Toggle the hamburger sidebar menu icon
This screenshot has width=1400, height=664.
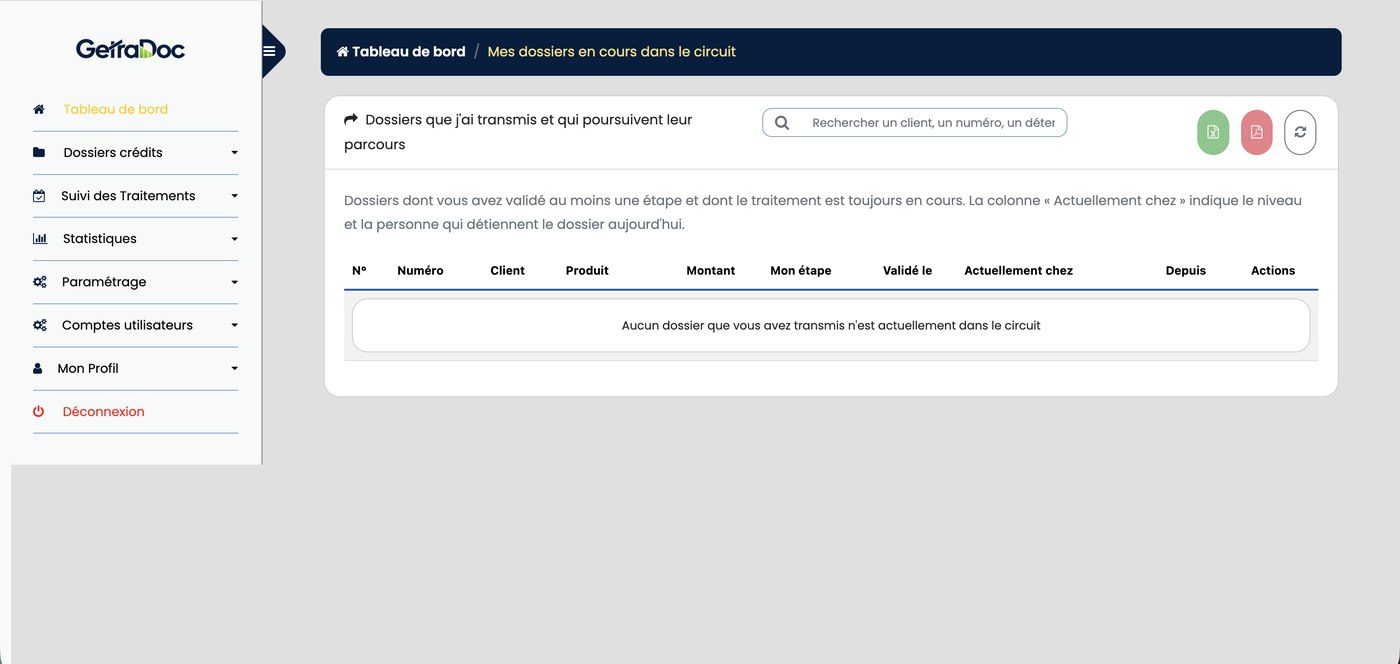(x=269, y=51)
